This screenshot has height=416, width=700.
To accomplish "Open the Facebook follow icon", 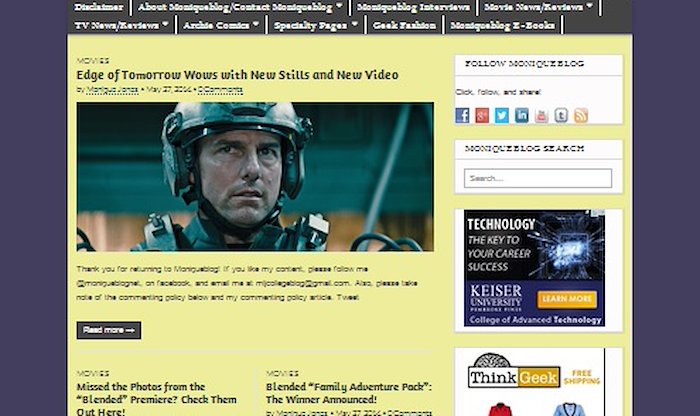I will tap(462, 116).
